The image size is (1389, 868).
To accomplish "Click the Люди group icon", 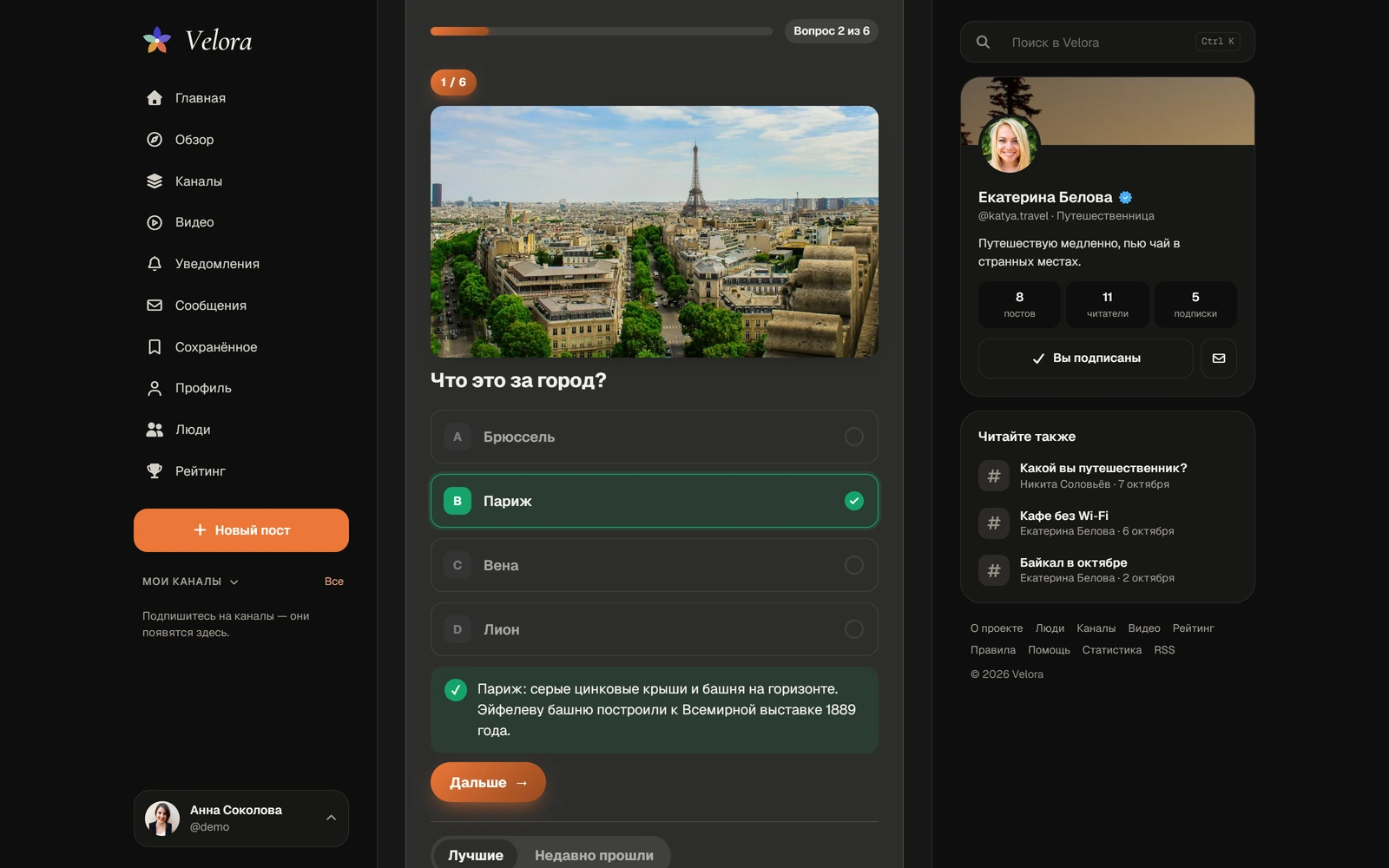I will coord(155,430).
